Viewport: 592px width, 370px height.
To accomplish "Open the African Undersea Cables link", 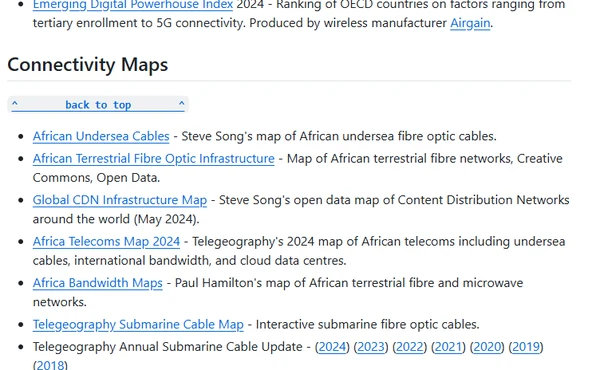I will click(x=101, y=136).
